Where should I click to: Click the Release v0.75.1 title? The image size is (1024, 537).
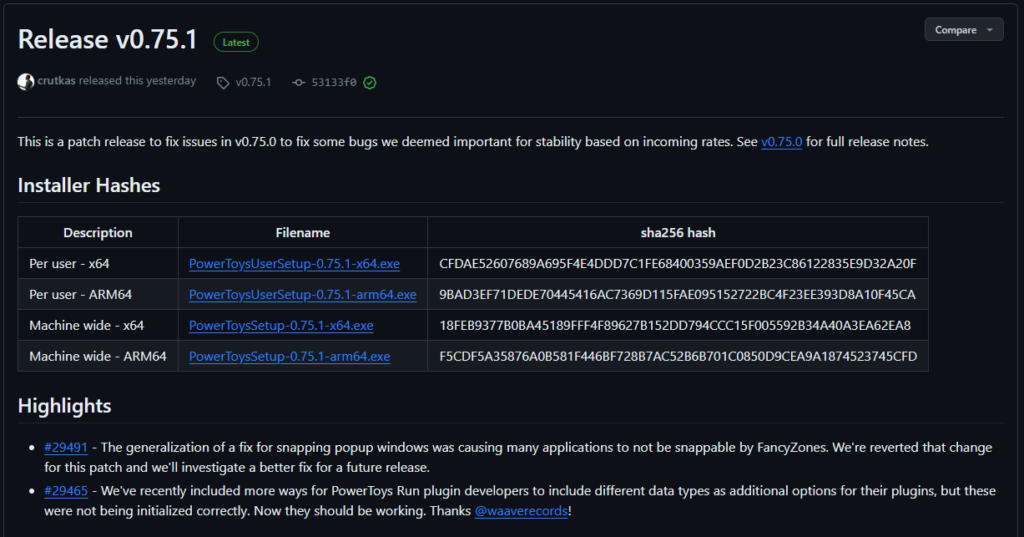[107, 39]
